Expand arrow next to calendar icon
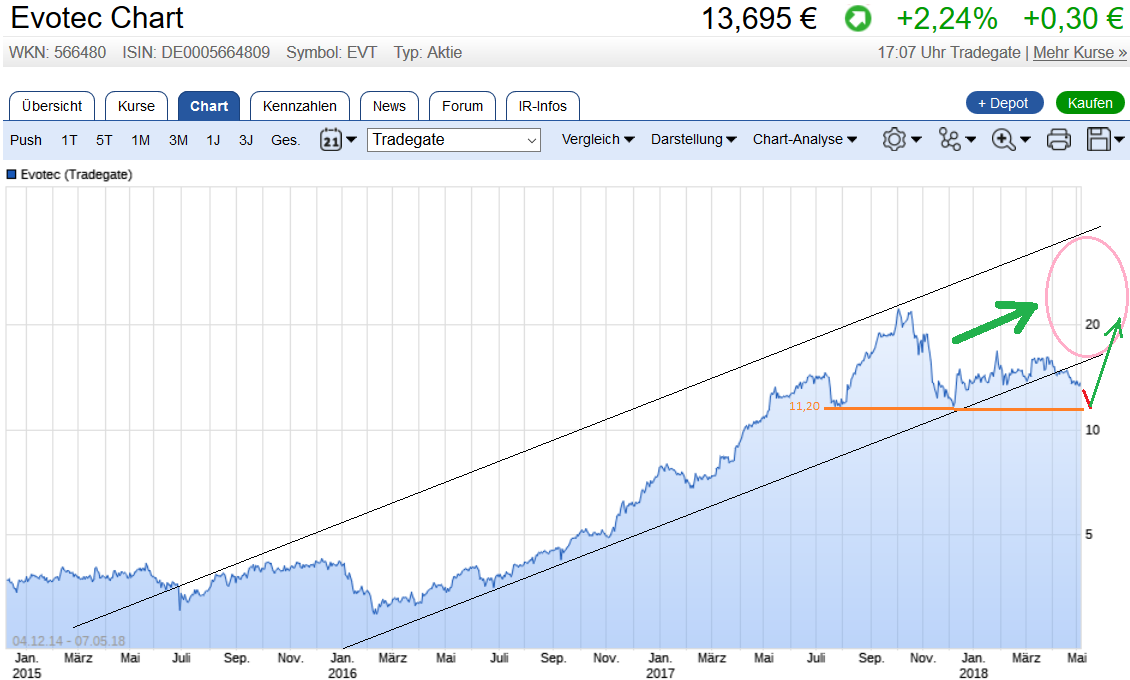This screenshot has width=1130, height=680. (x=352, y=139)
